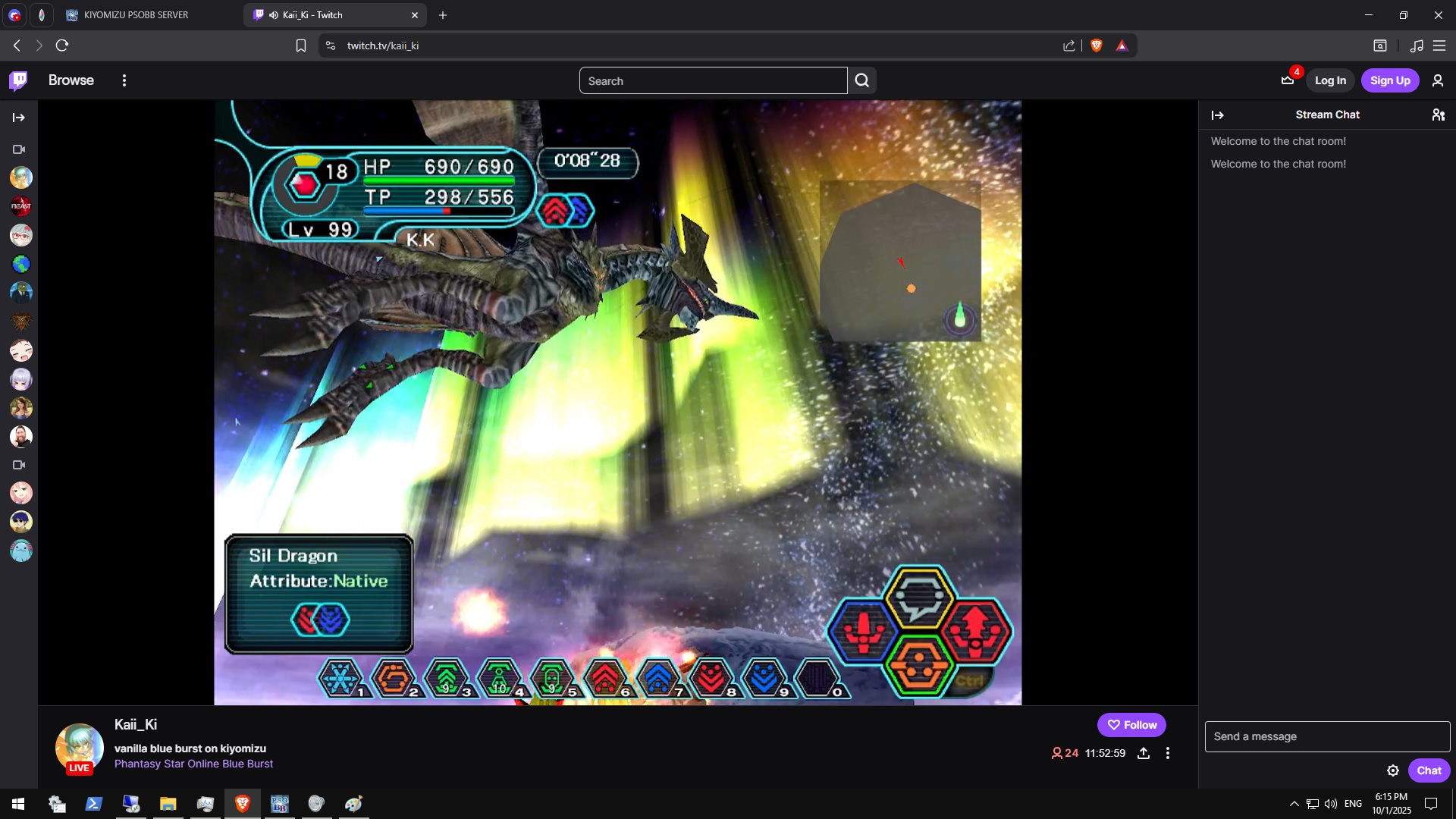The width and height of the screenshot is (1456, 819).
Task: Open the Browse page
Action: click(x=71, y=80)
